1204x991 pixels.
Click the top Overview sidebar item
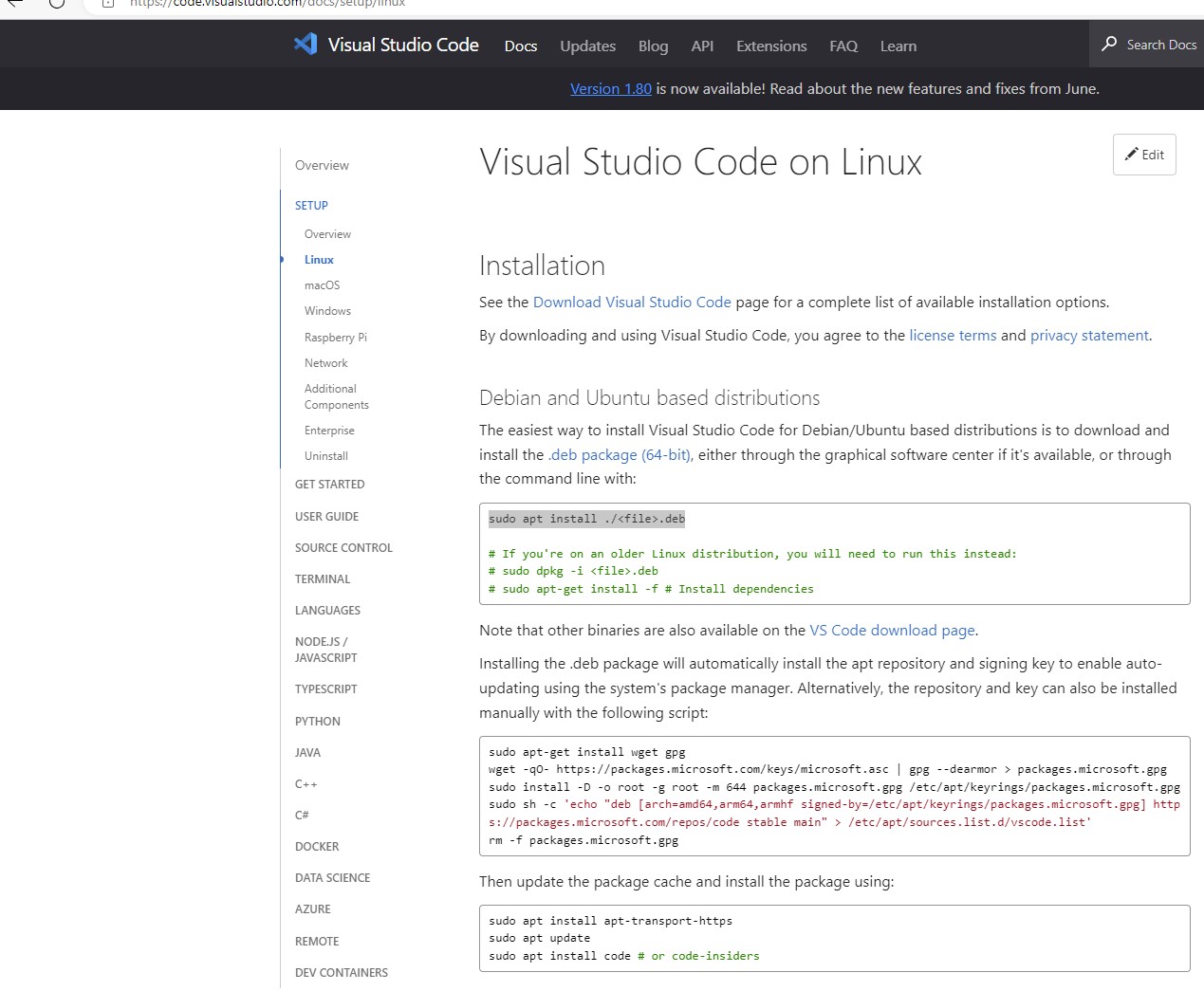(322, 165)
